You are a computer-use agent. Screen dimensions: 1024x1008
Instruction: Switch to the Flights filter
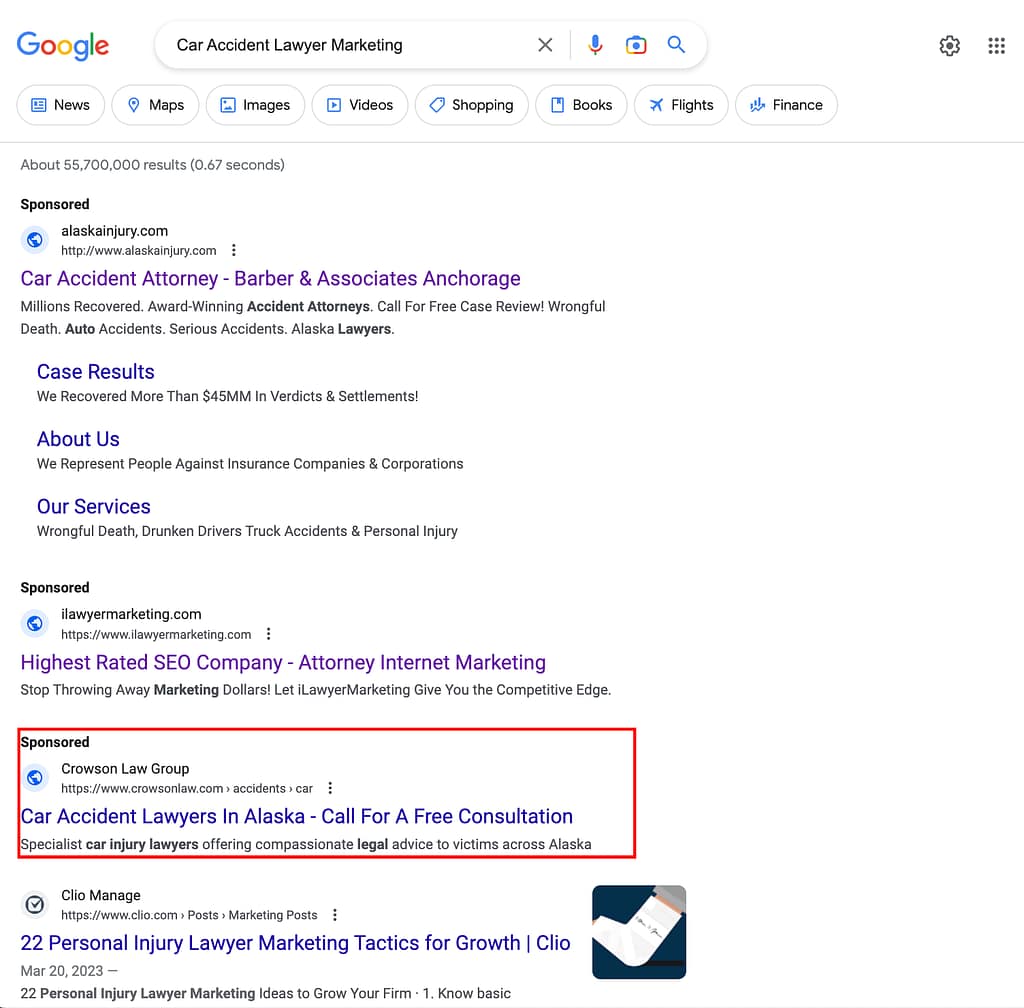[x=681, y=105]
